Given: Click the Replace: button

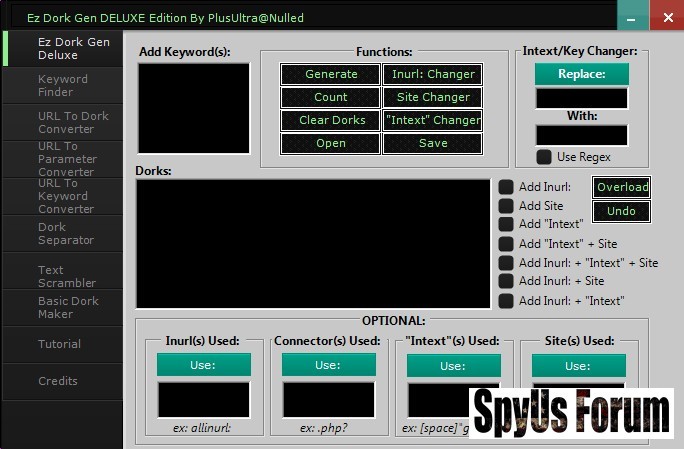Looking at the screenshot, I should pos(582,74).
